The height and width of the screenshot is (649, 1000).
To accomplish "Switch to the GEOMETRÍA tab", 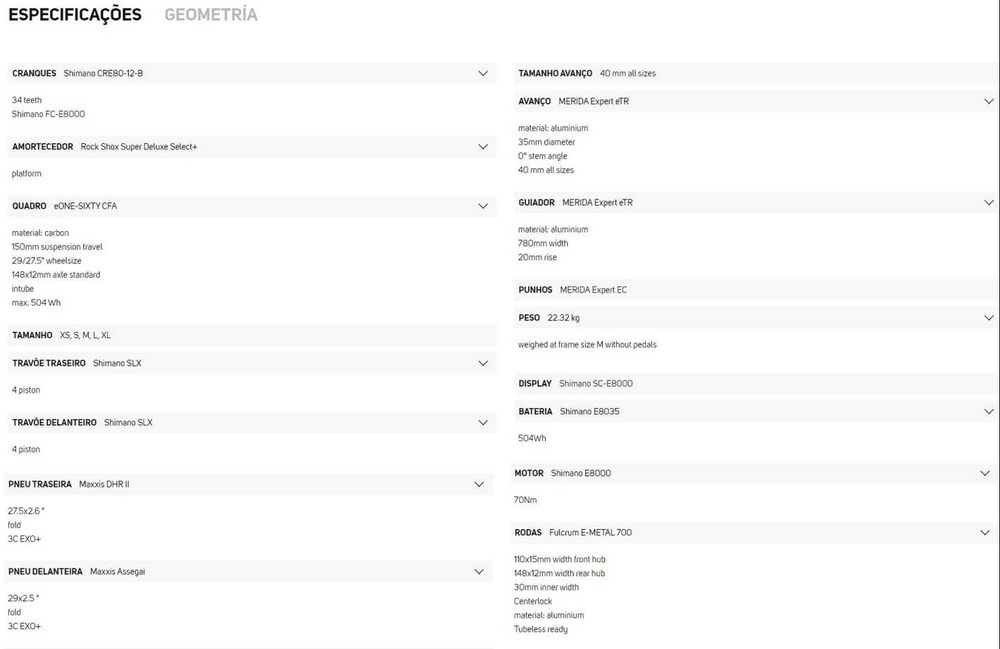I will tap(210, 15).
